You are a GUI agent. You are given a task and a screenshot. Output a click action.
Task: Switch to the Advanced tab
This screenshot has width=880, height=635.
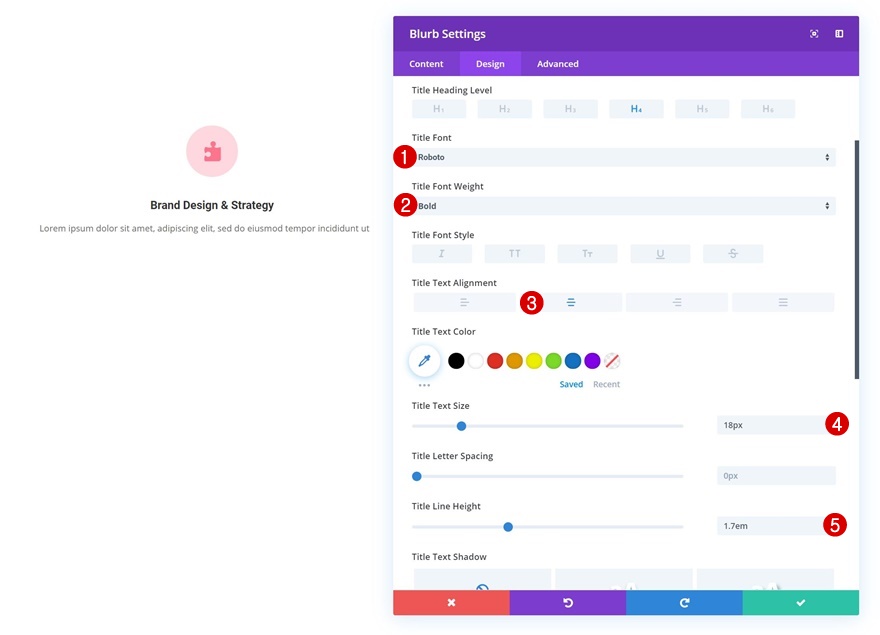coord(558,64)
